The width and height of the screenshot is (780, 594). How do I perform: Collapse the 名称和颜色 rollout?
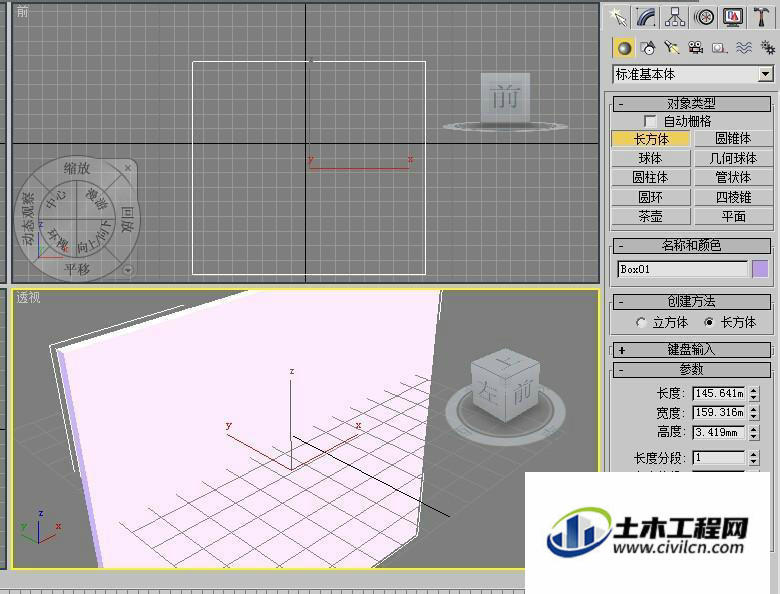[x=692, y=245]
